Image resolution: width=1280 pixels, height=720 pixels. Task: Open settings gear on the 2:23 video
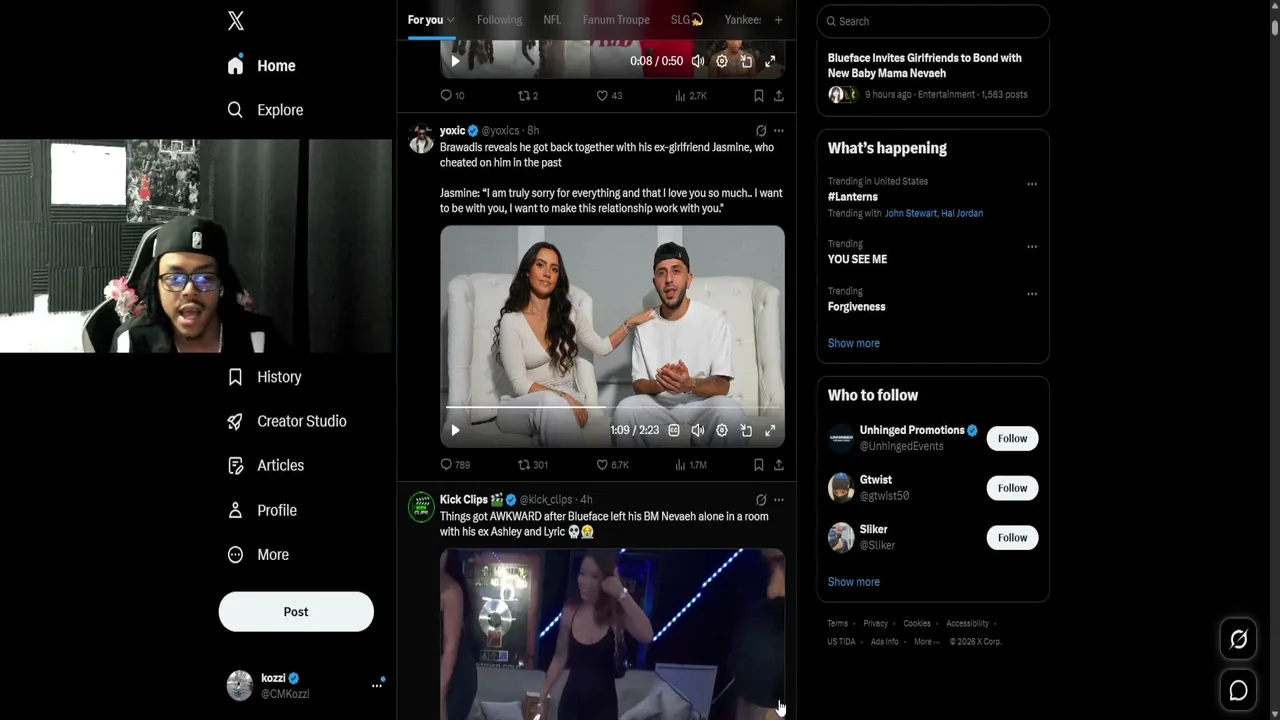click(x=722, y=430)
